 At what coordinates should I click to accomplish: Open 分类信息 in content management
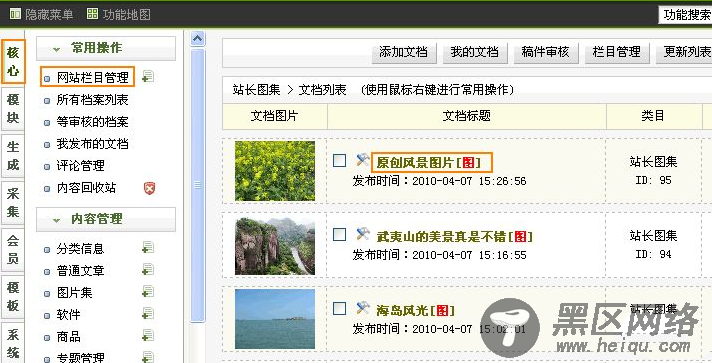(x=81, y=249)
